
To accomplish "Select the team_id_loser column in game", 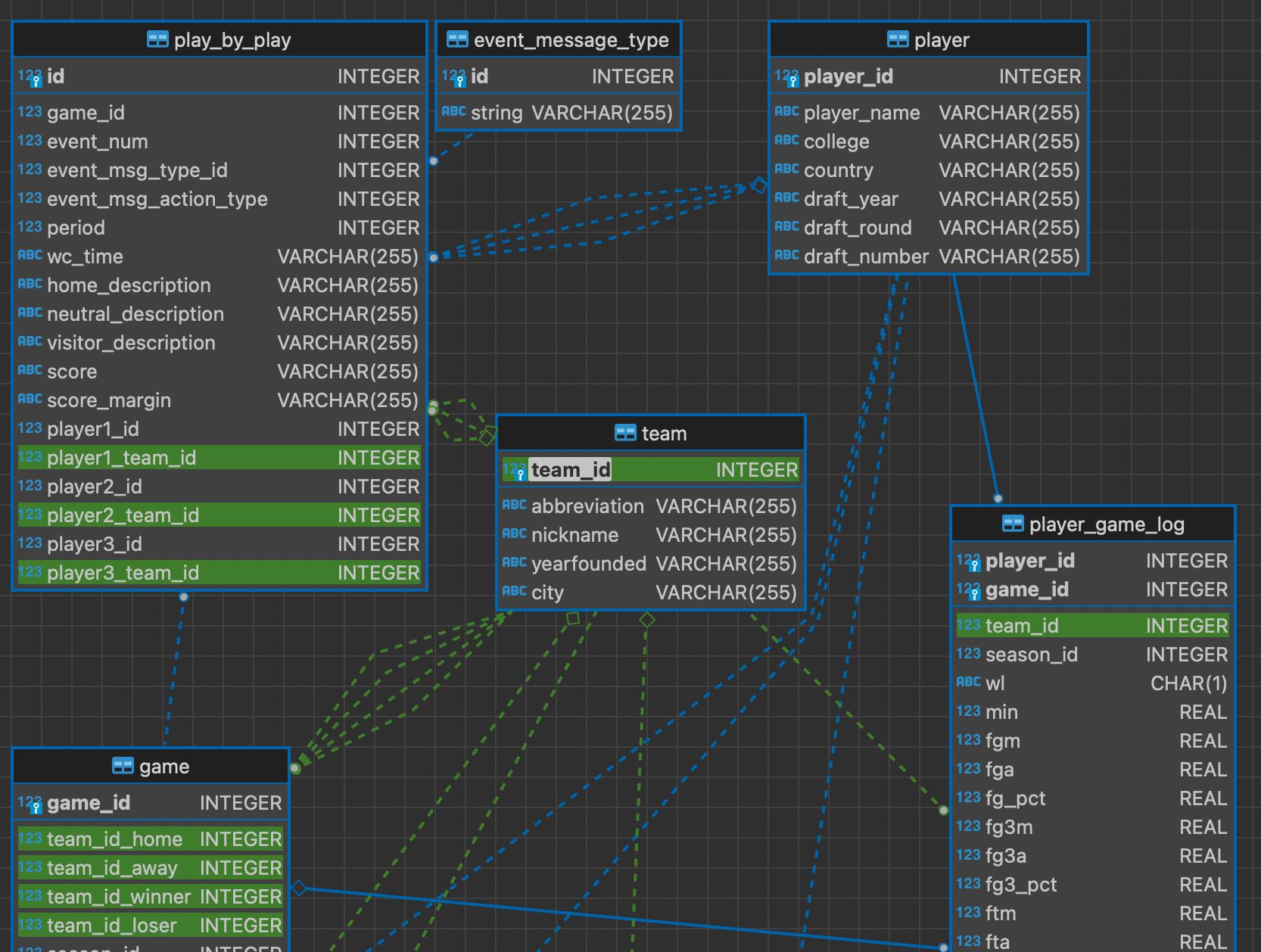I will tap(151, 926).
